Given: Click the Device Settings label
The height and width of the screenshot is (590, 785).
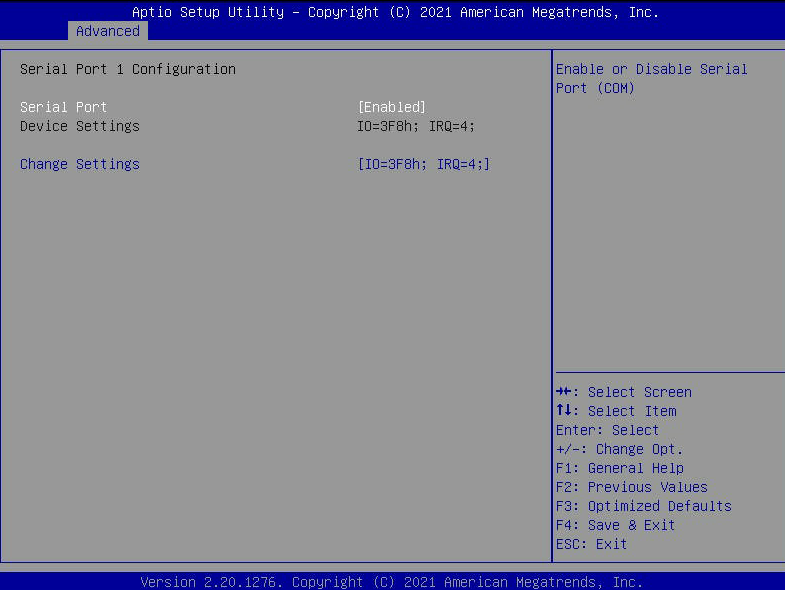Looking at the screenshot, I should point(80,126).
